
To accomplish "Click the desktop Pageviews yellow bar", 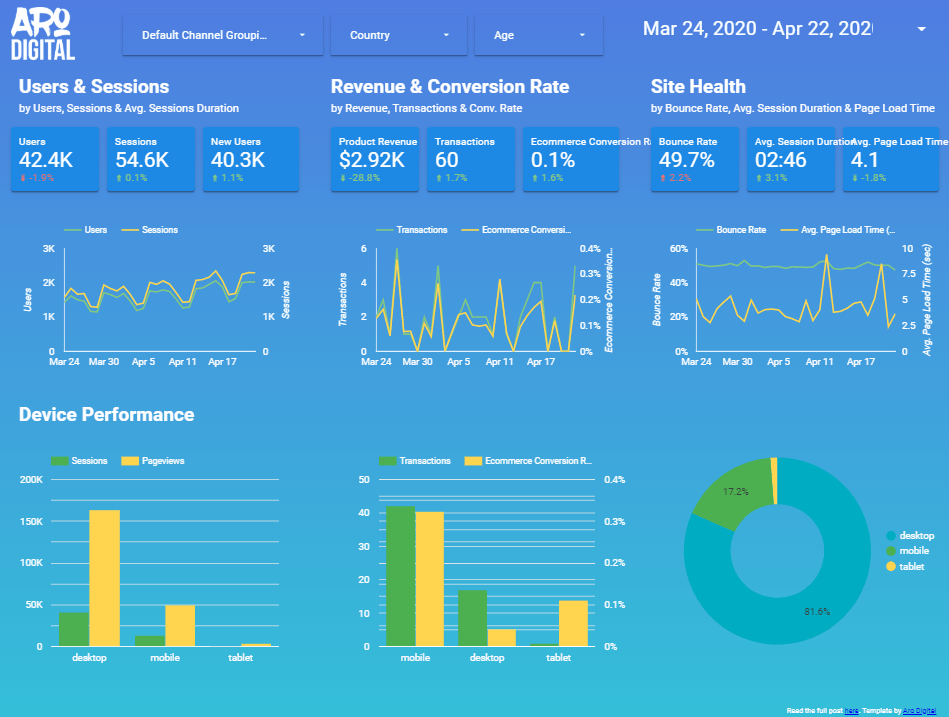I will [x=105, y=578].
